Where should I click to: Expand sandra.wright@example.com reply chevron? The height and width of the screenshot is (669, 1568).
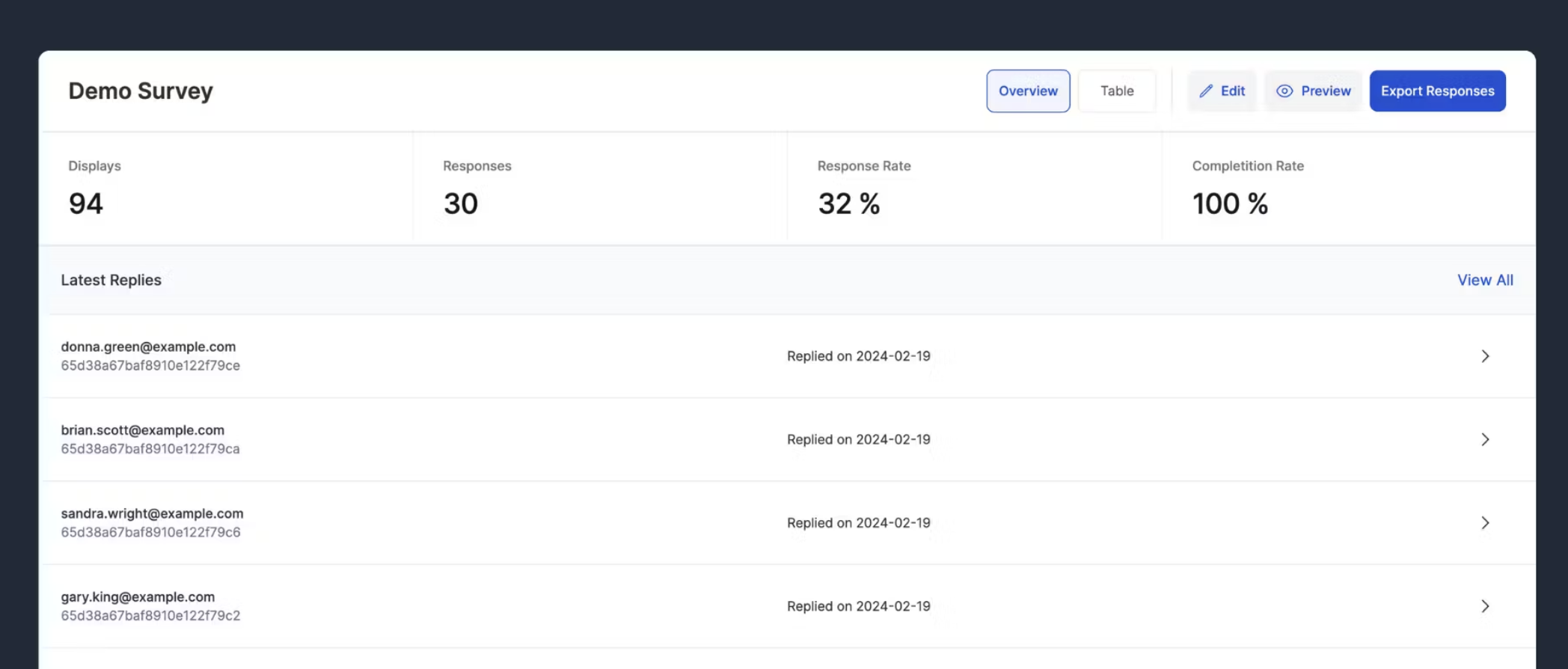1485,523
